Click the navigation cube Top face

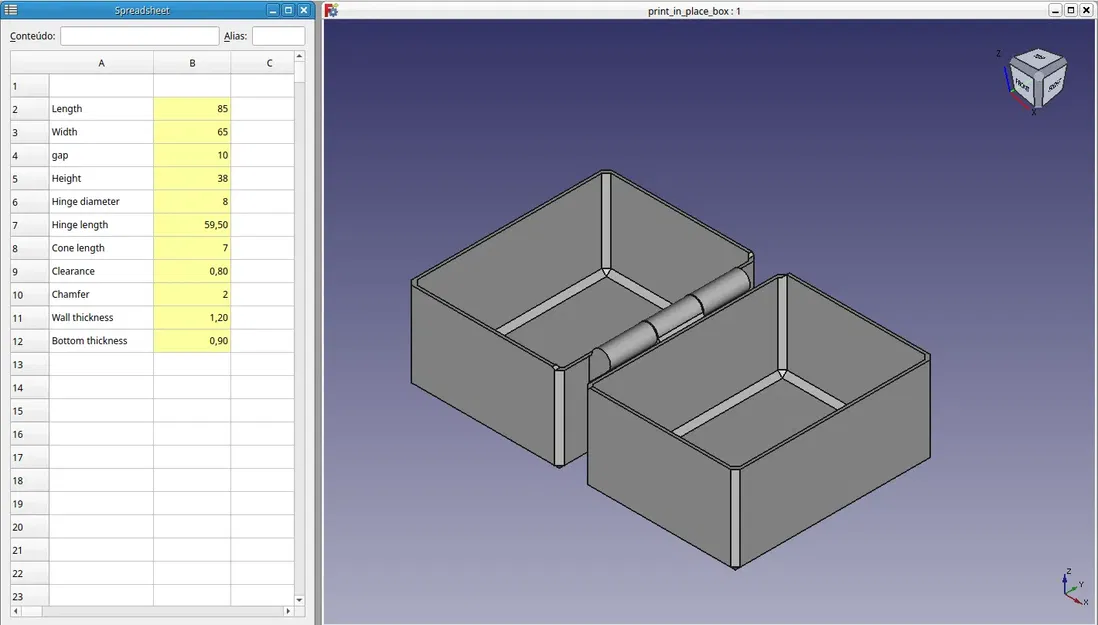pos(1039,57)
